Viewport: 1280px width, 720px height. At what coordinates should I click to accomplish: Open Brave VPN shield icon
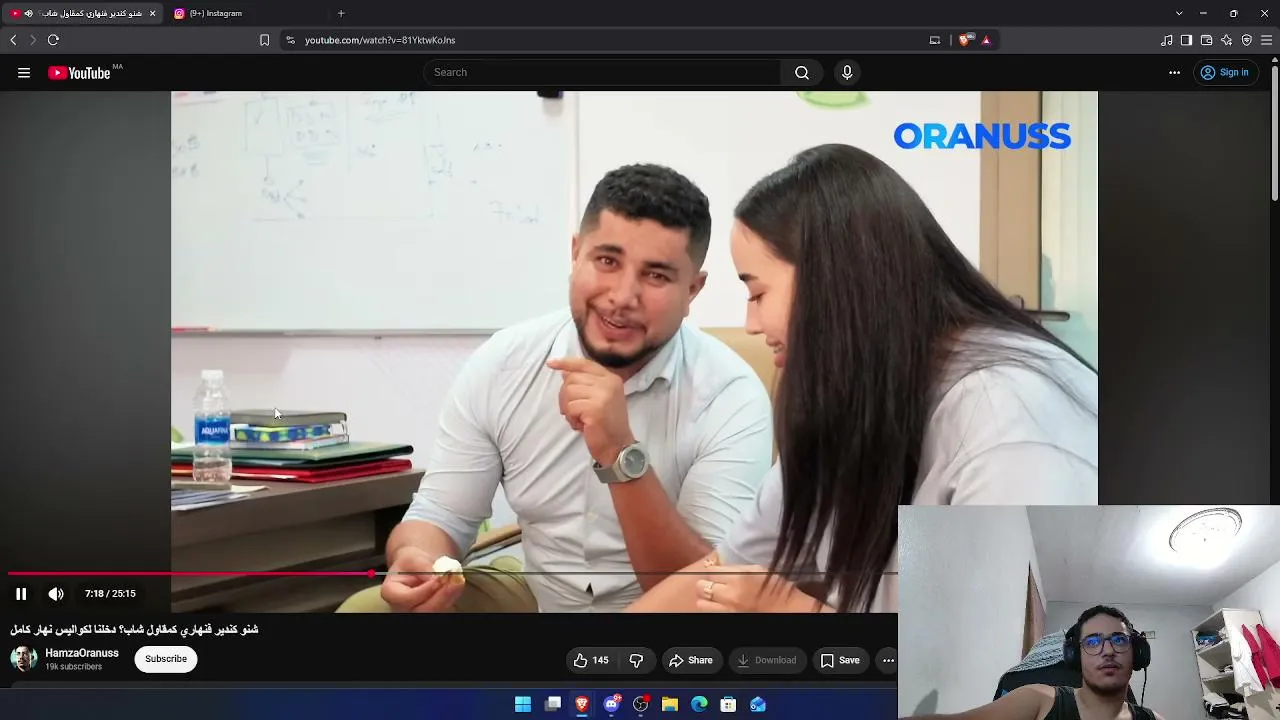1247,40
